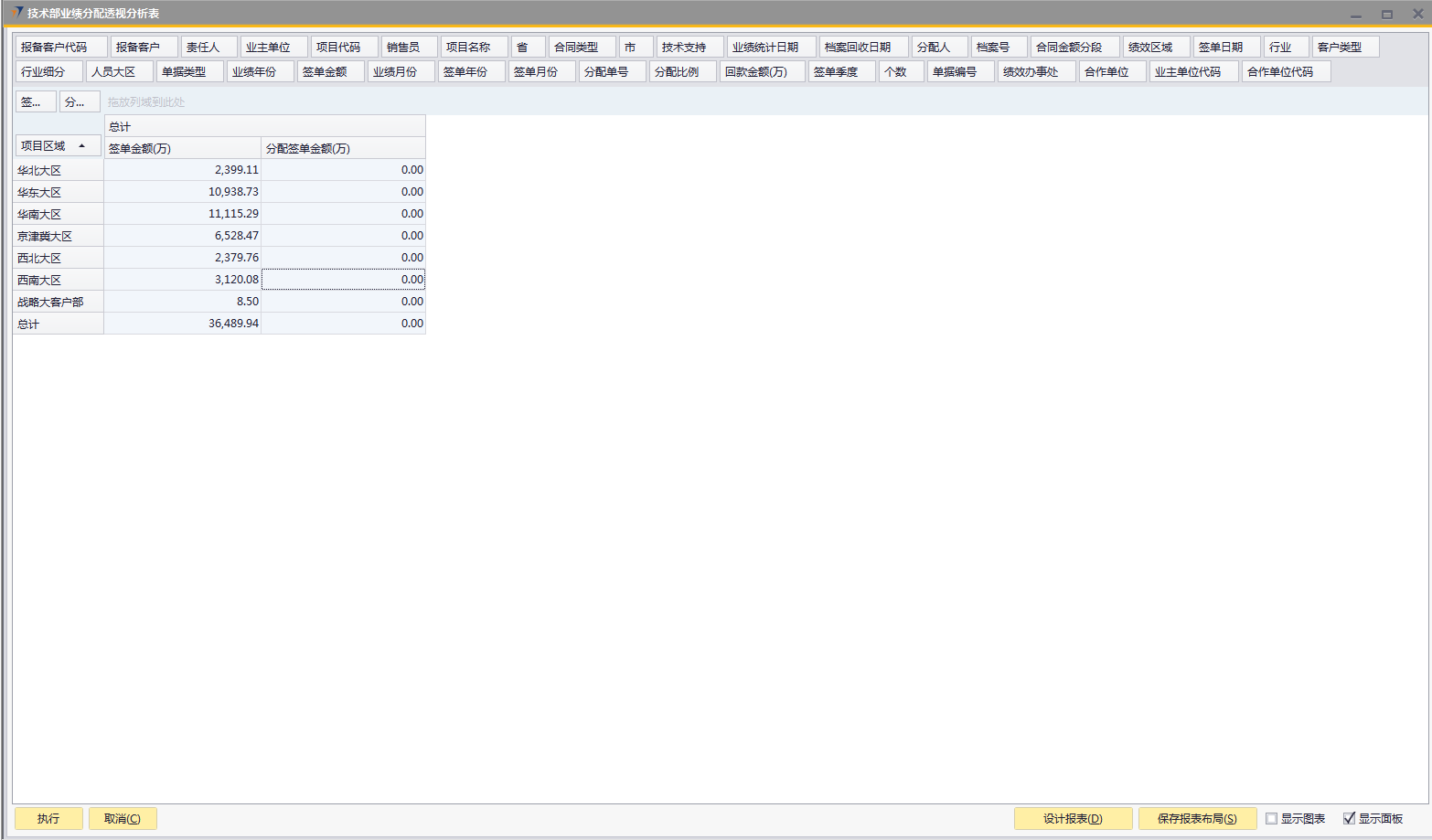The image size is (1432, 840).
Task: Click the 签单金额(万) column header
Action: pos(182,148)
